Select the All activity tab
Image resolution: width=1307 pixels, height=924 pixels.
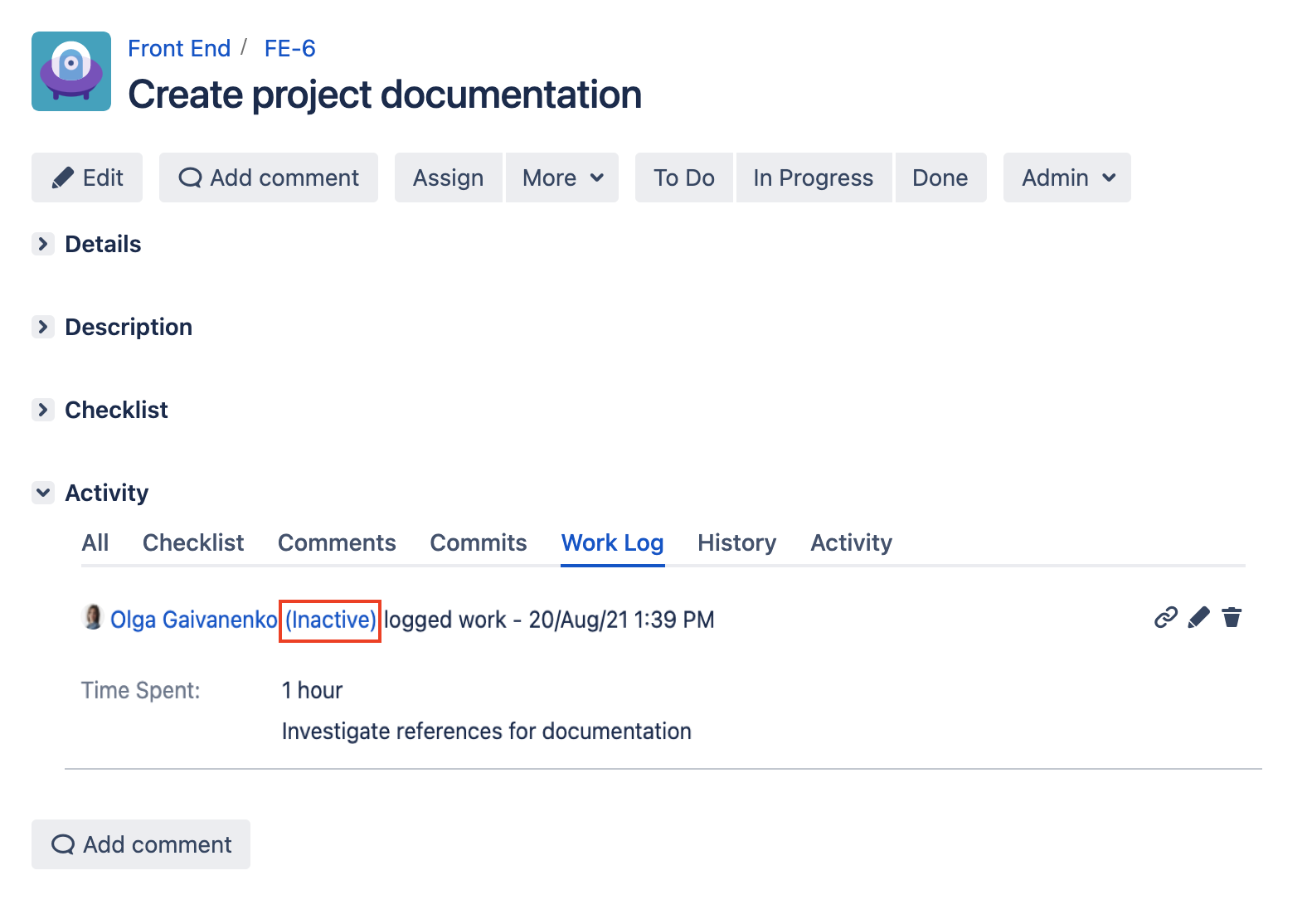(x=95, y=542)
